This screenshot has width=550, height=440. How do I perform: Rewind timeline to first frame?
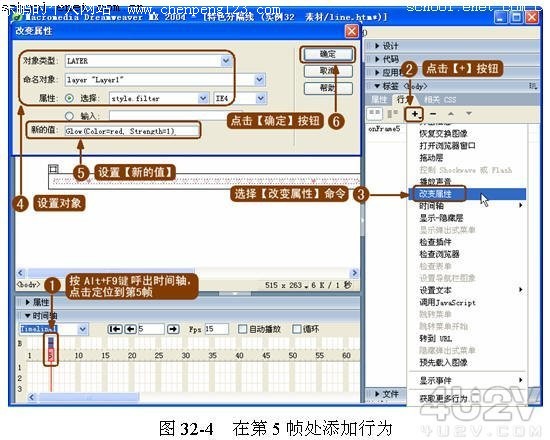[x=115, y=329]
